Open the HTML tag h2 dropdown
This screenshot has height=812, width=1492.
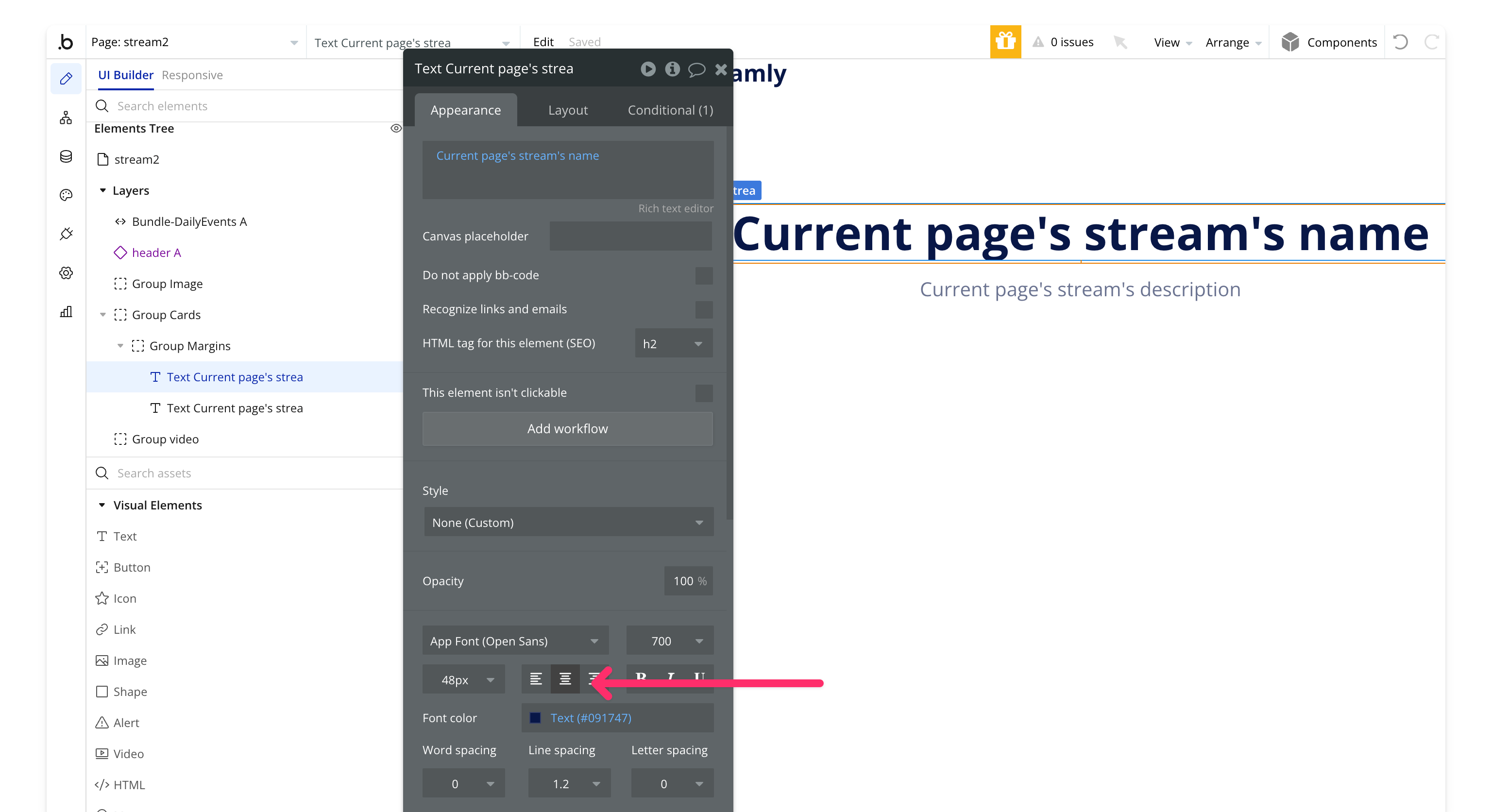point(673,343)
